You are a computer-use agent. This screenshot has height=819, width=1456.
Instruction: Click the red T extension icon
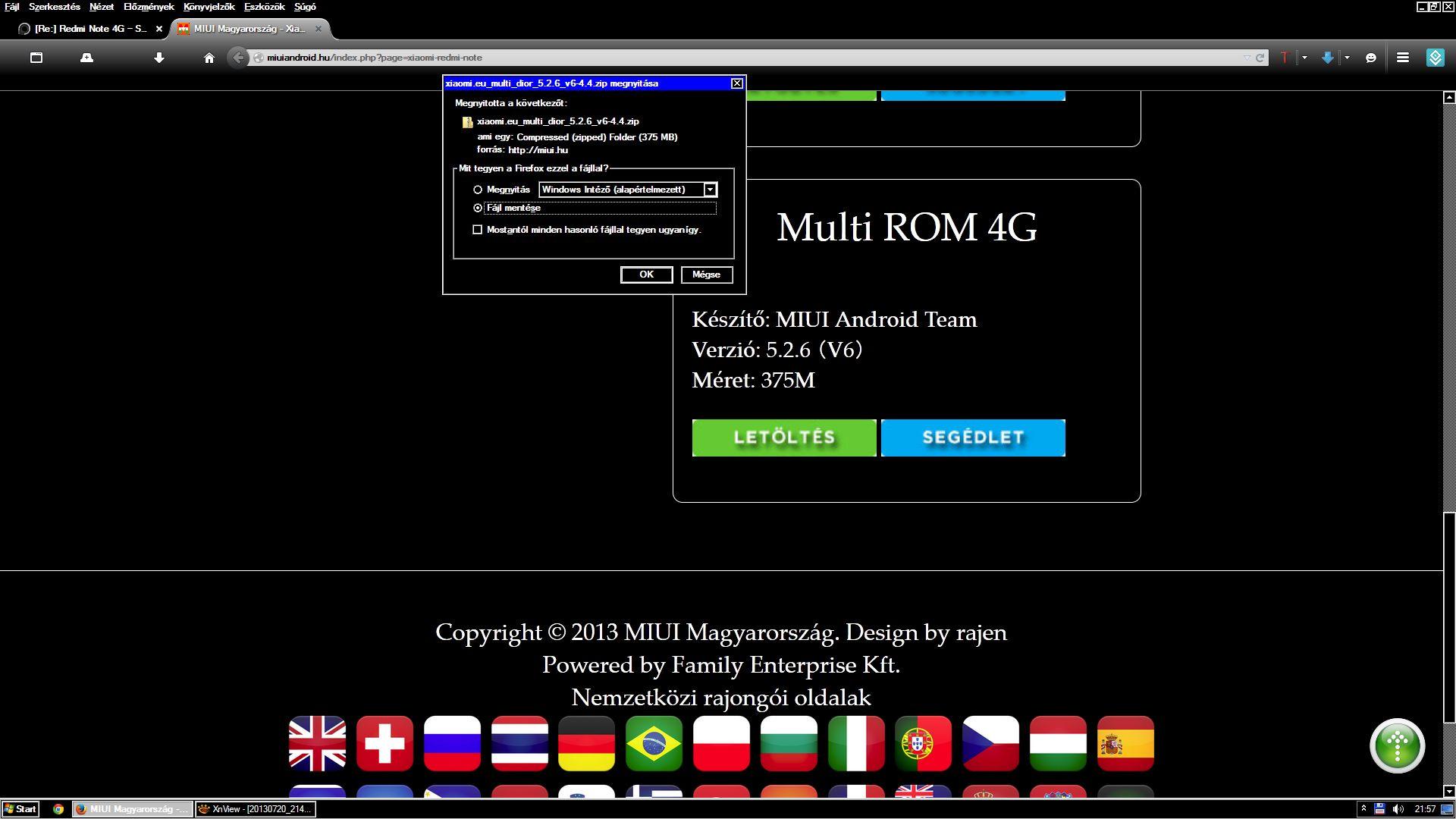(1285, 58)
